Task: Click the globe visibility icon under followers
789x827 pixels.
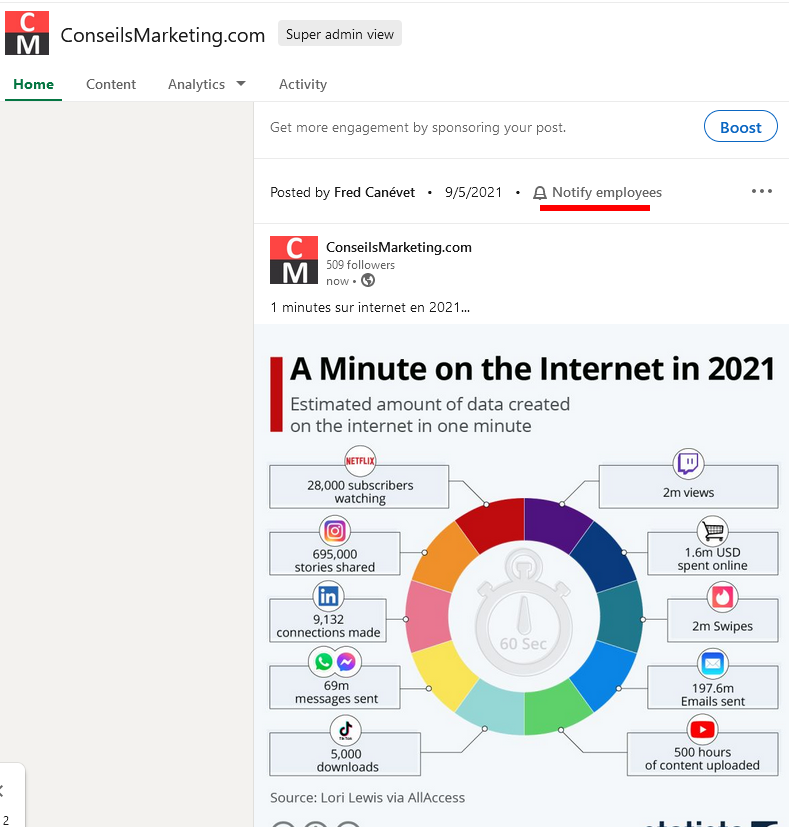Action: pos(368,281)
